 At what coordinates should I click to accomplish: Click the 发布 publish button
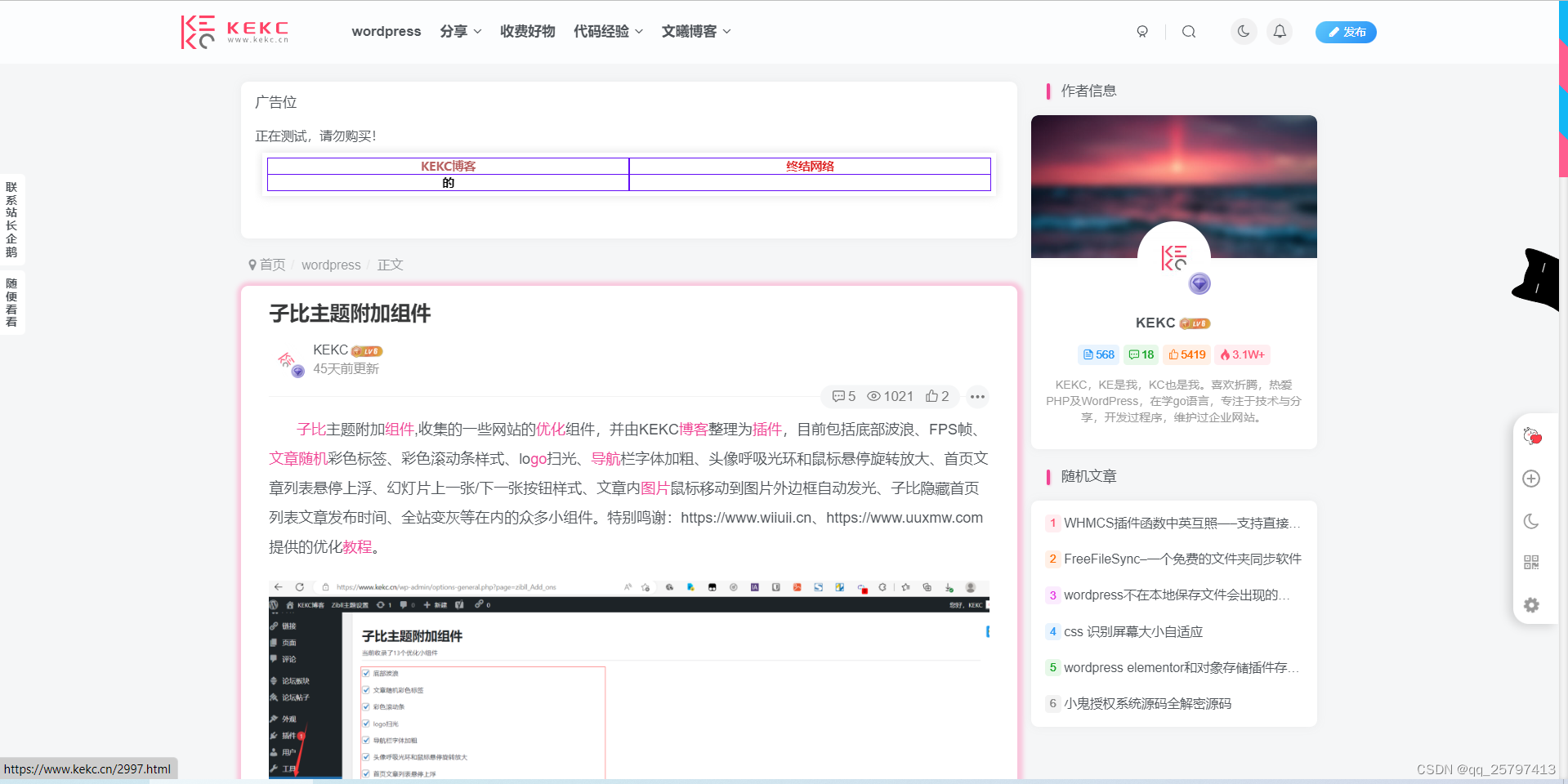coord(1346,32)
